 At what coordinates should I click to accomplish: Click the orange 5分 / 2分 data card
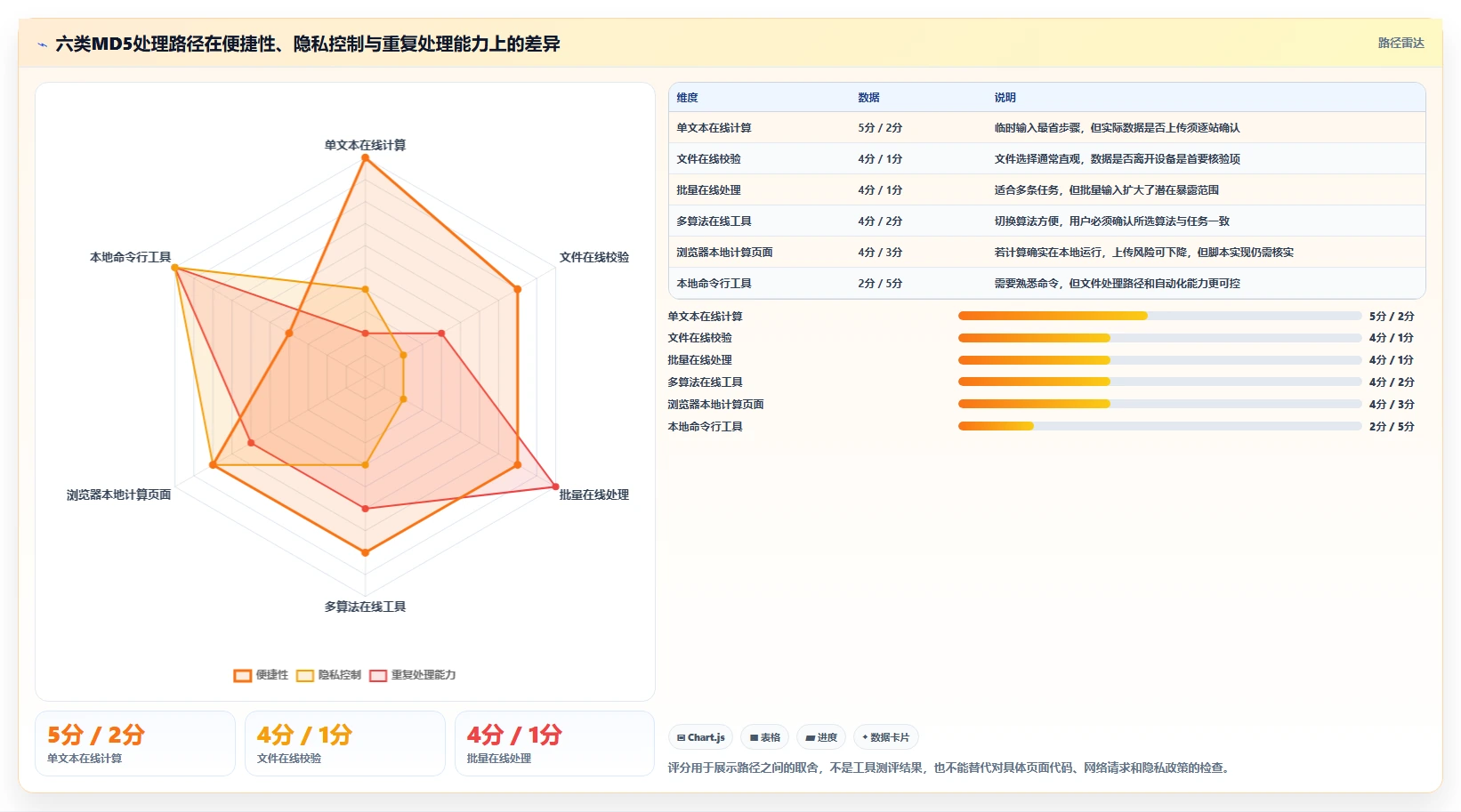(x=135, y=744)
